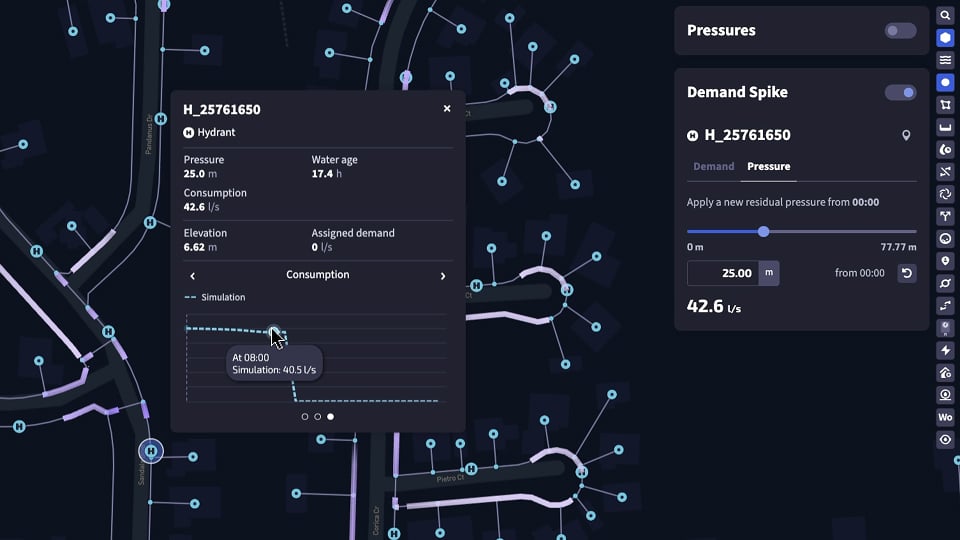Select the lightning bolt tool icon
Screen dimensions: 960x540
click(945, 351)
